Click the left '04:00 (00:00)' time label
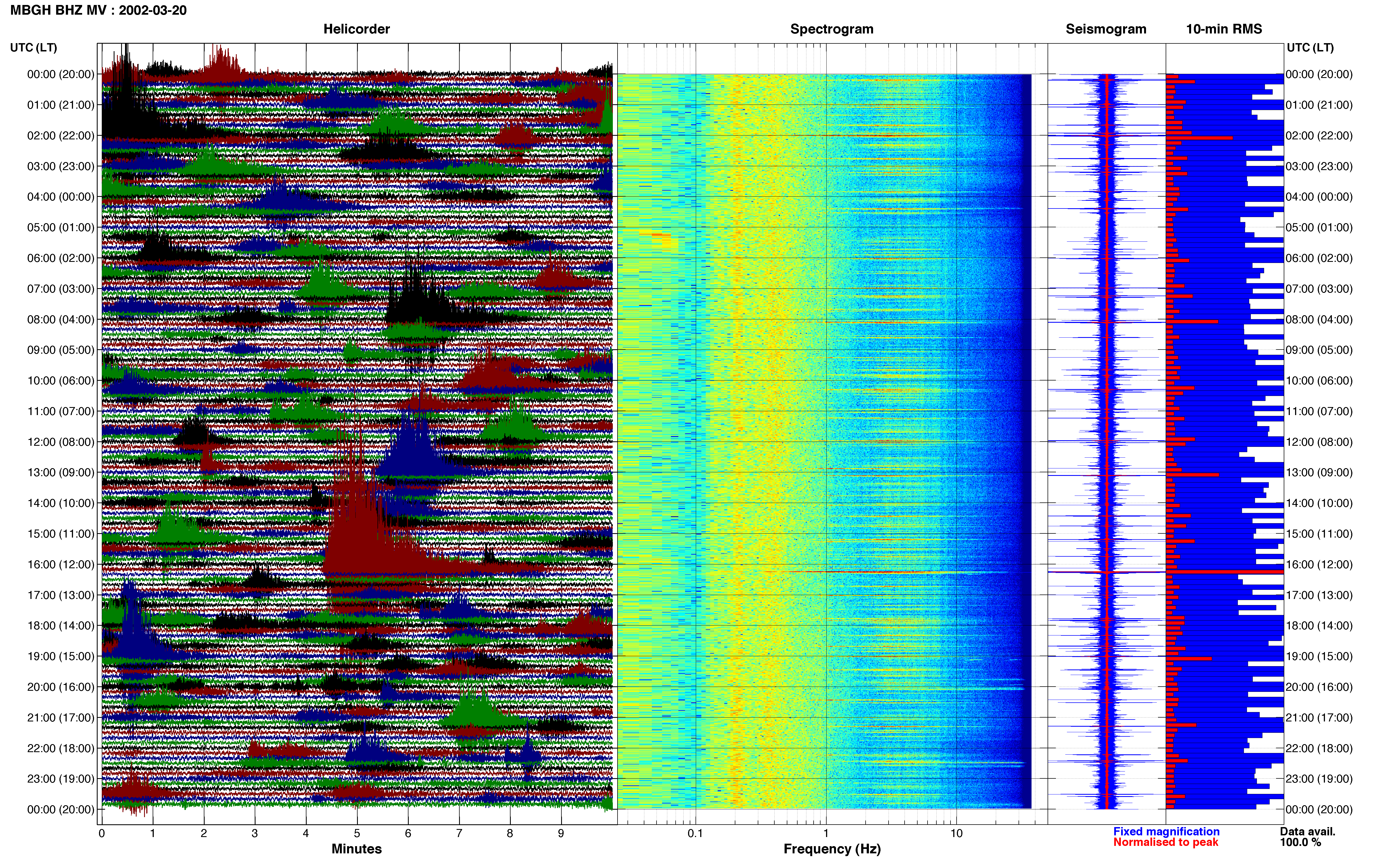 pyautogui.click(x=61, y=197)
